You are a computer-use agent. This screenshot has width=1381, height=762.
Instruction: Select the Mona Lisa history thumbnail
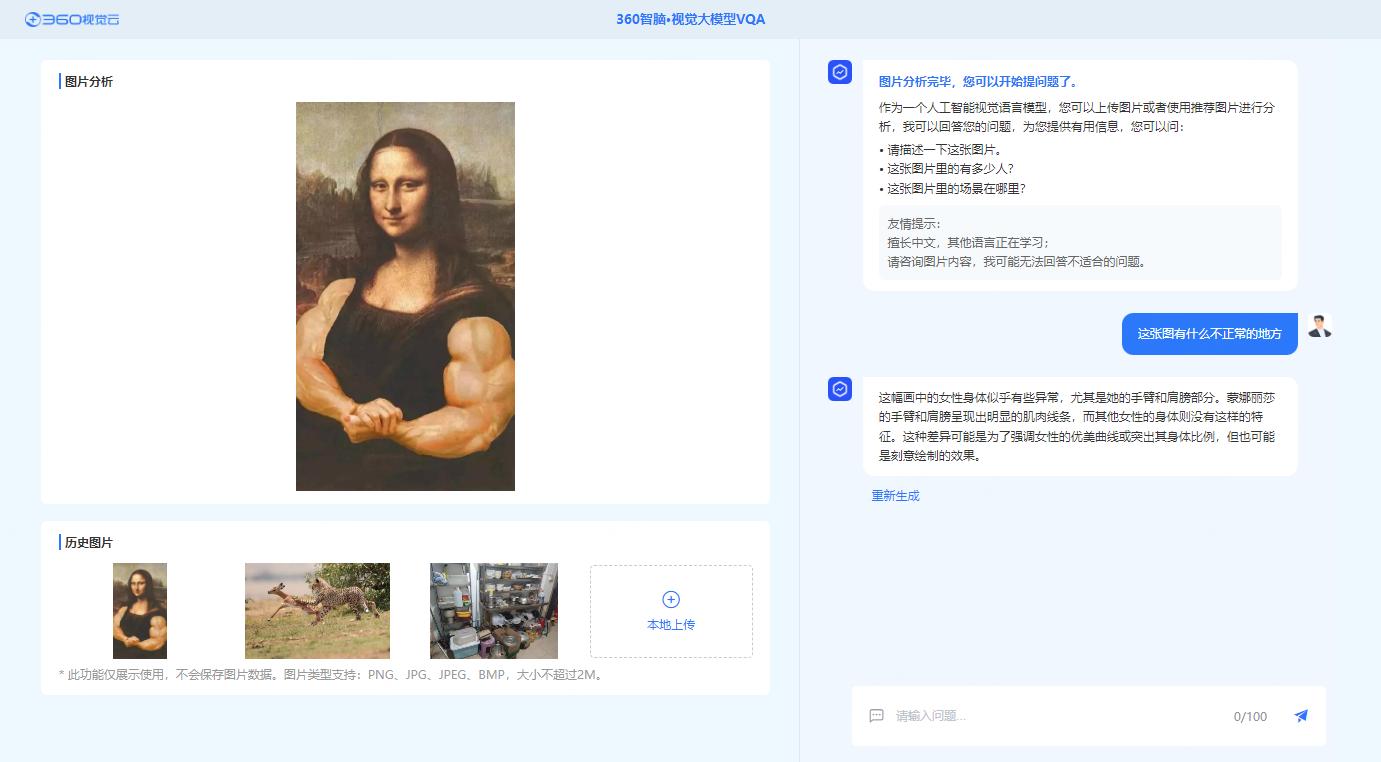click(140, 610)
